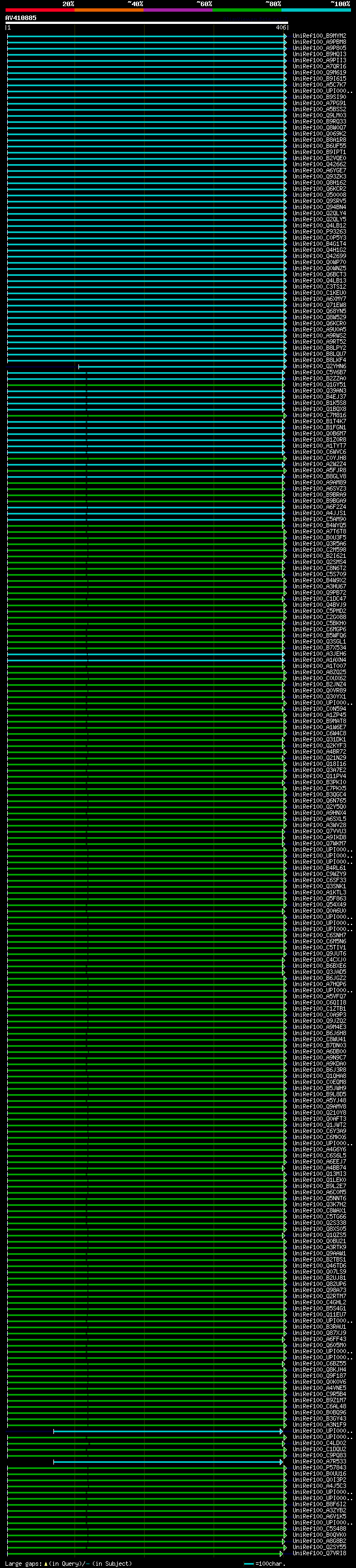Click the shortened alignment bar for UniRef100_Q2YHN6

coord(181,367)
